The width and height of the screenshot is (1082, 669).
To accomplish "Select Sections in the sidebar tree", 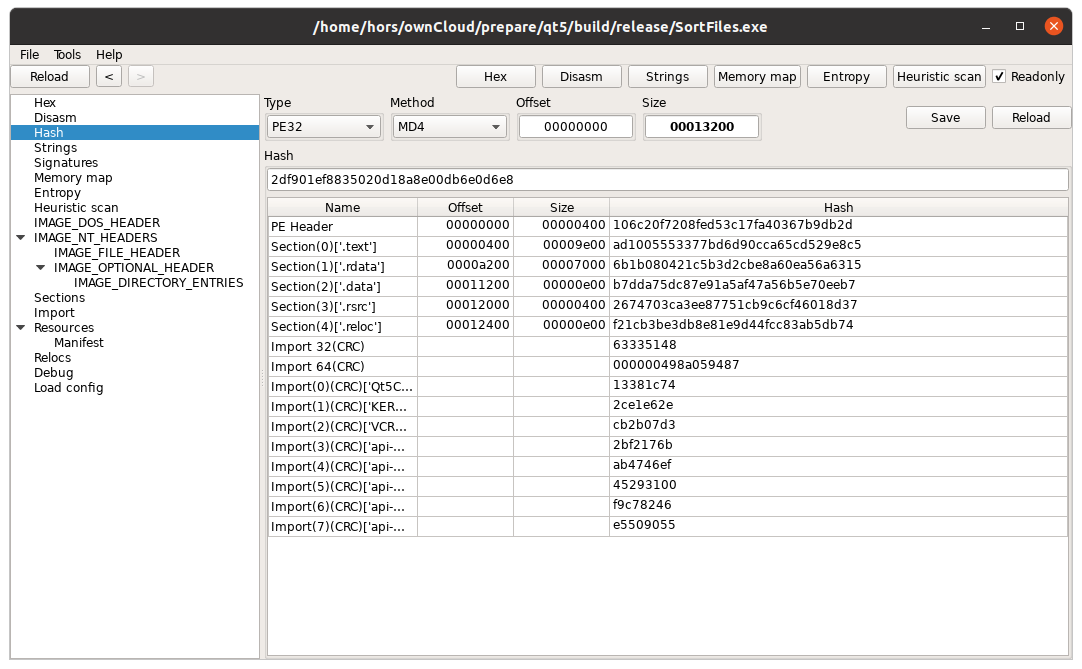I will click(59, 298).
